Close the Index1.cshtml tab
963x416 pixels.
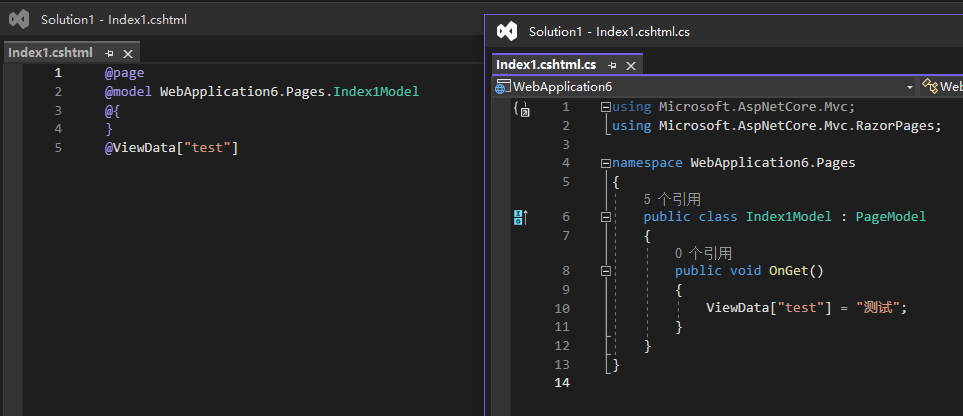tap(128, 53)
